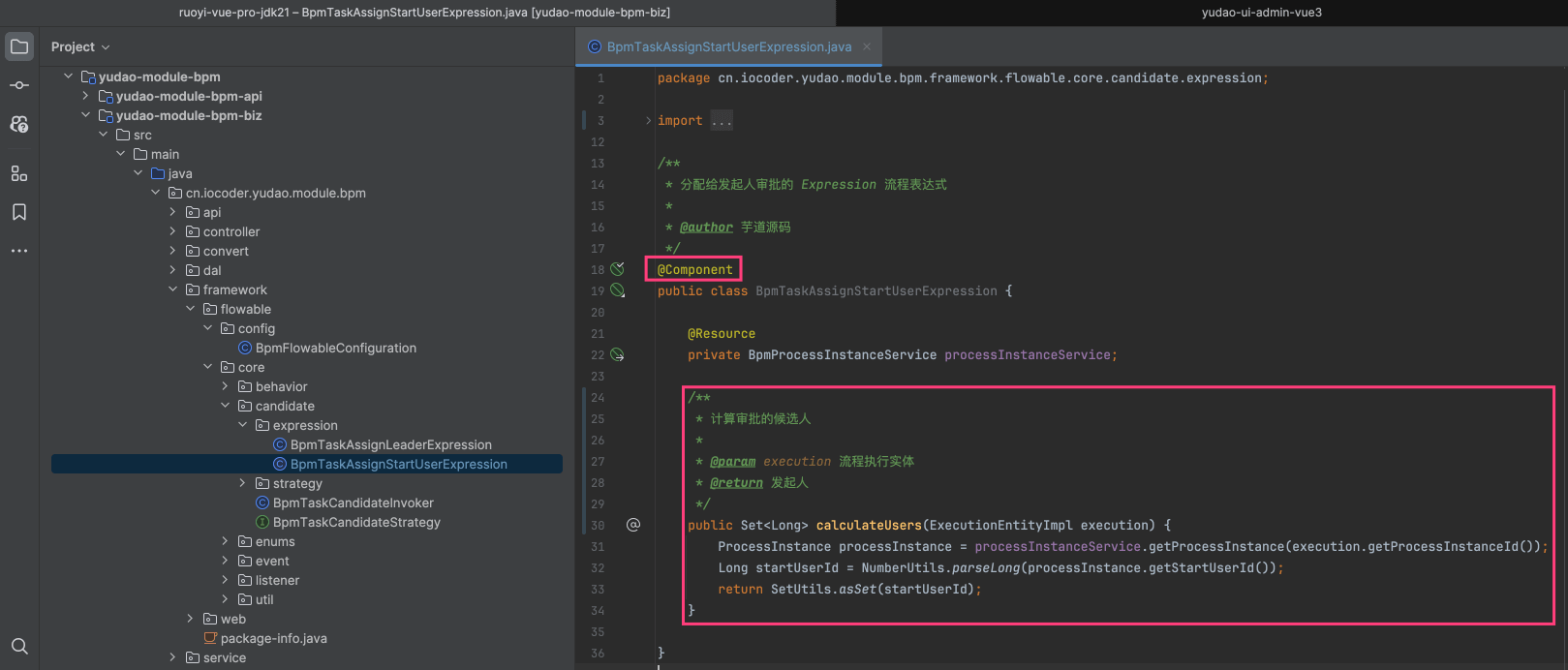Select BpmFlowableConfiguration class in project tree
The image size is (1568, 670).
click(x=335, y=348)
